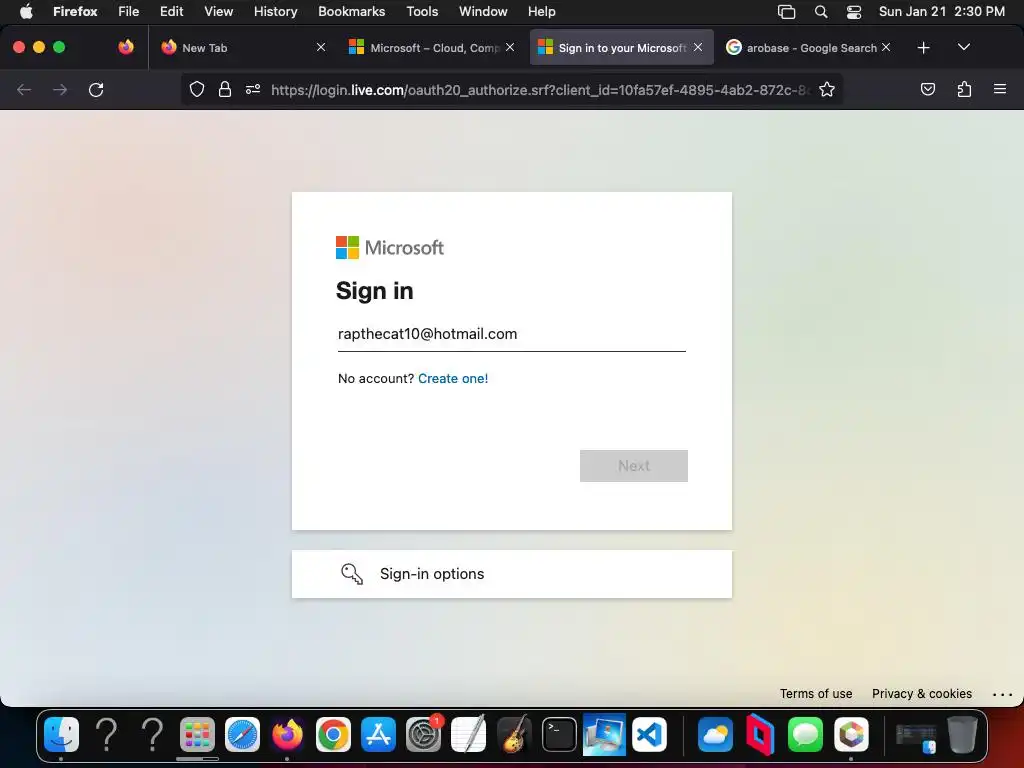Click the Next button
Image resolution: width=1024 pixels, height=768 pixels.
[633, 466]
